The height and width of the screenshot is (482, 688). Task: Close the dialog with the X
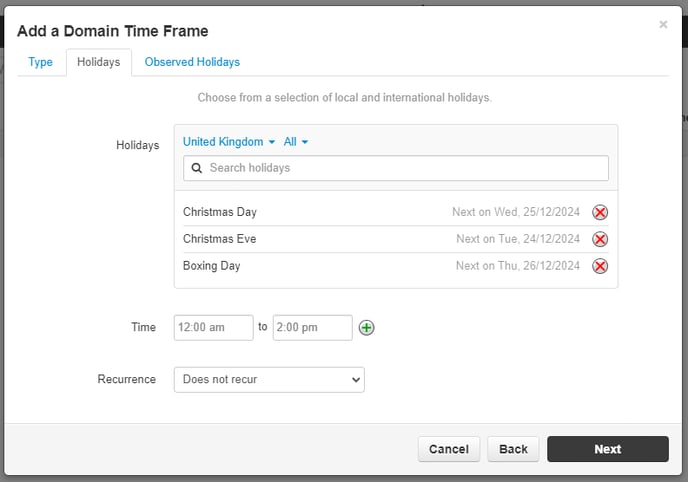(663, 25)
